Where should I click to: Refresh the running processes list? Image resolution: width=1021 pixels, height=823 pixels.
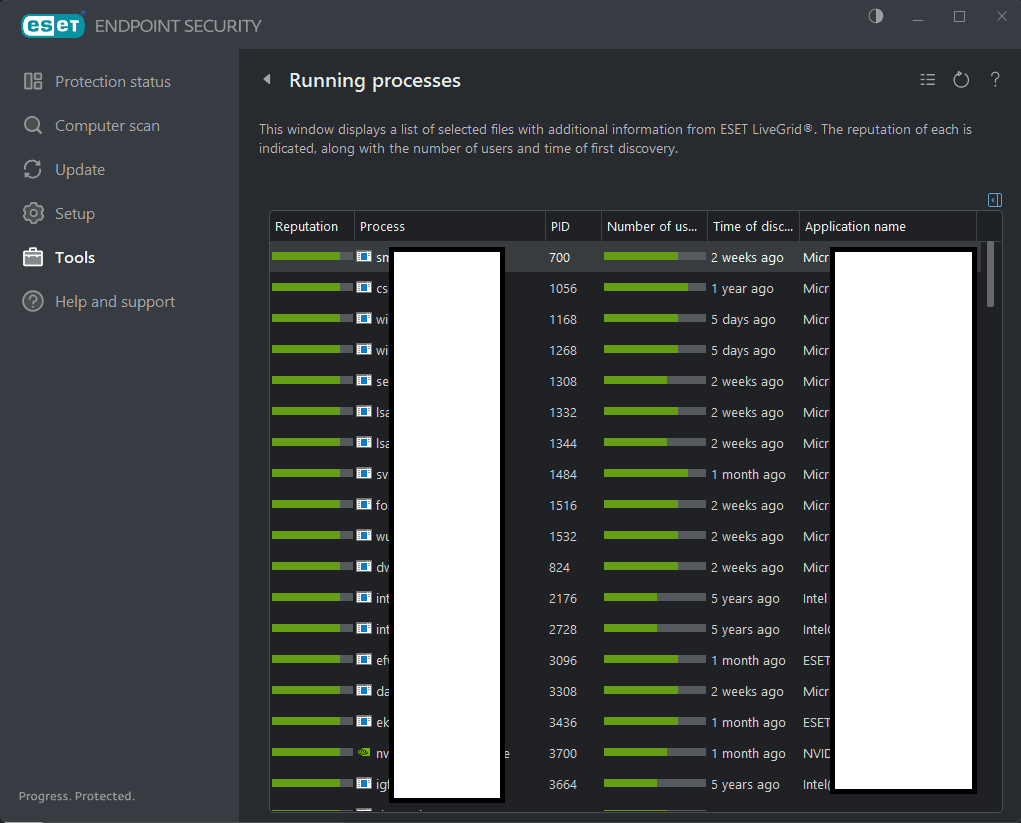point(961,79)
